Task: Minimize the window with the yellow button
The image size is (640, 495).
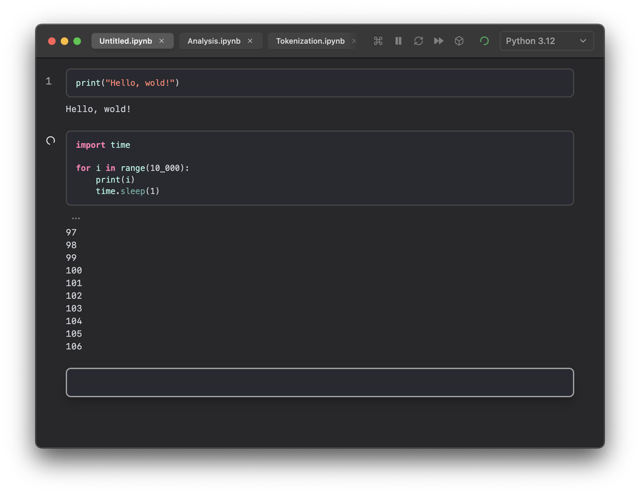Action: coord(64,41)
